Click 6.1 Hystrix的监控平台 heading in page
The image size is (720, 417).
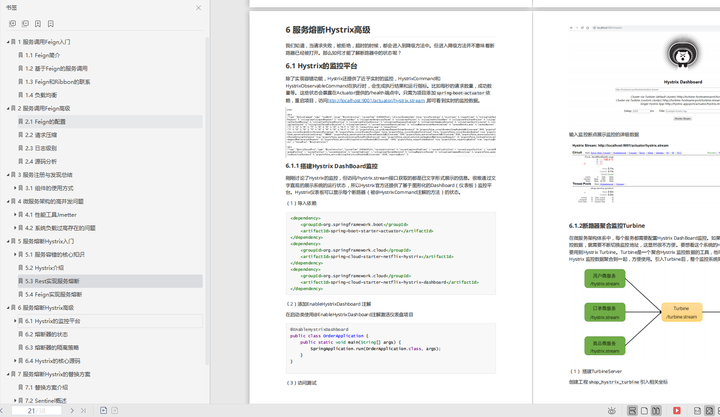321,66
